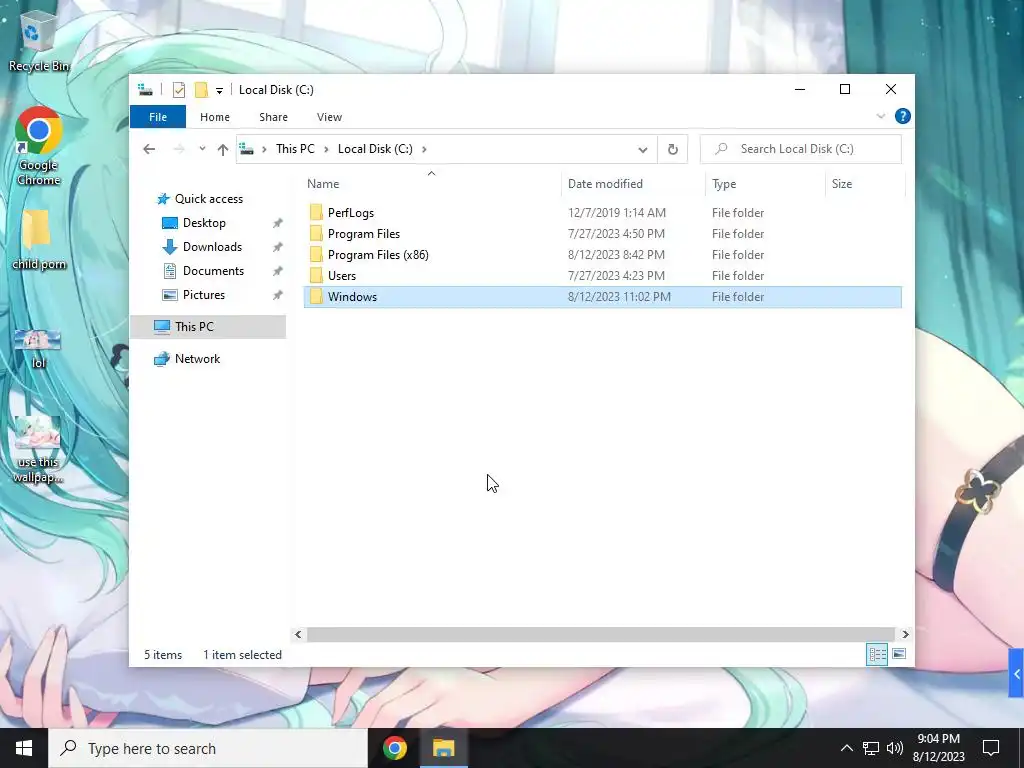Open the blue Help icon
Screen dimensions: 1024x768
(903, 116)
